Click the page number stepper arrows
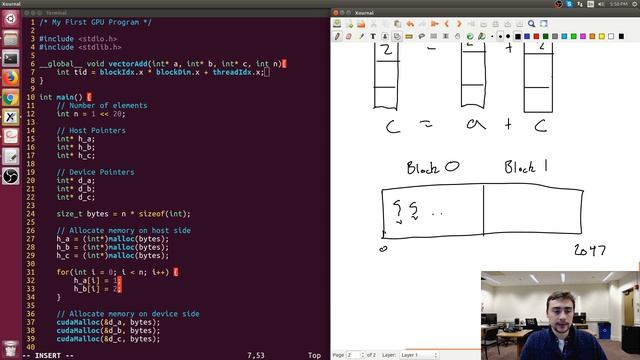 pyautogui.click(x=362, y=355)
